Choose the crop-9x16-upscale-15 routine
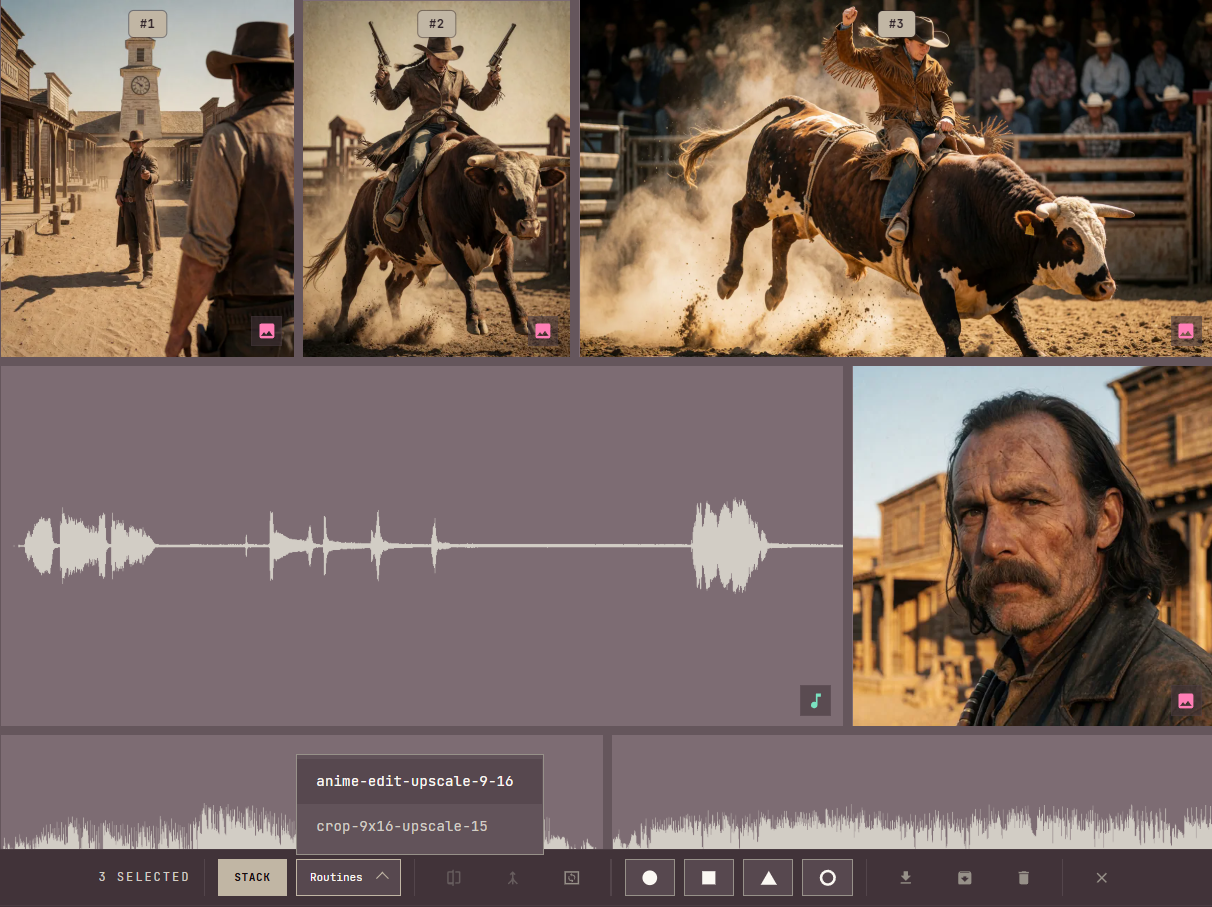 click(x=420, y=826)
